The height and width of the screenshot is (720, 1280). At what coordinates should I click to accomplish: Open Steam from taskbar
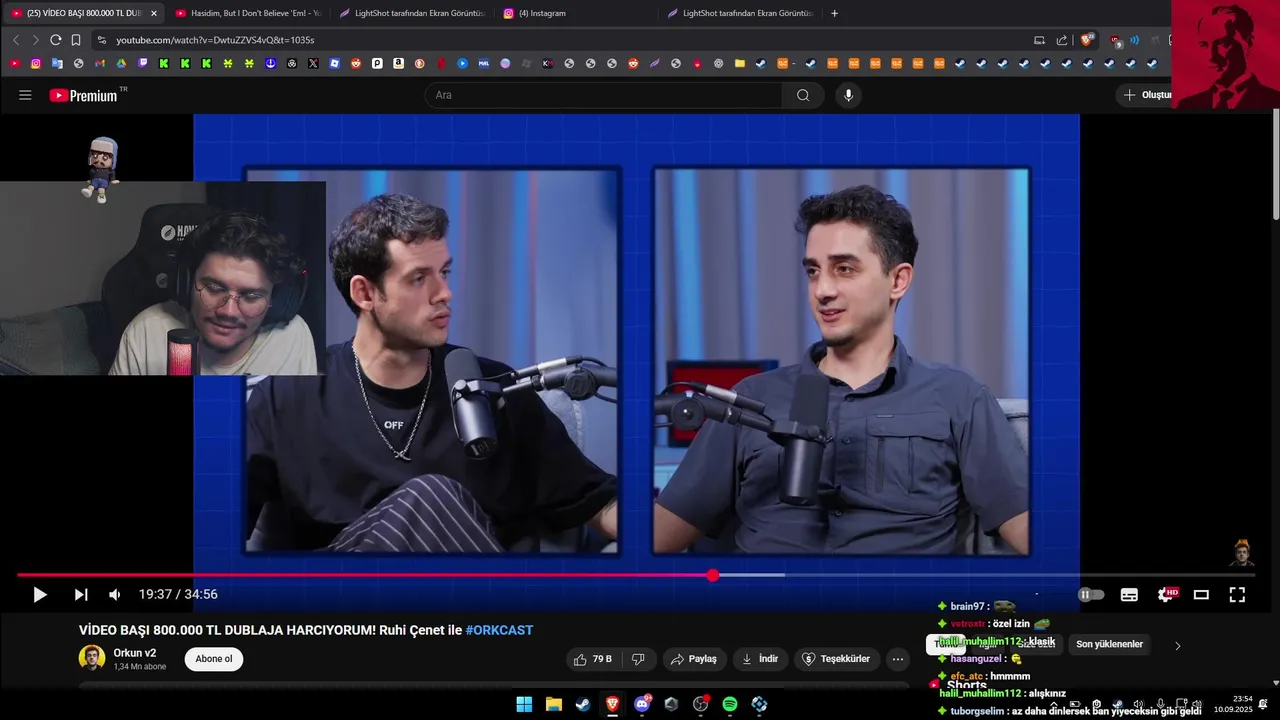point(583,704)
